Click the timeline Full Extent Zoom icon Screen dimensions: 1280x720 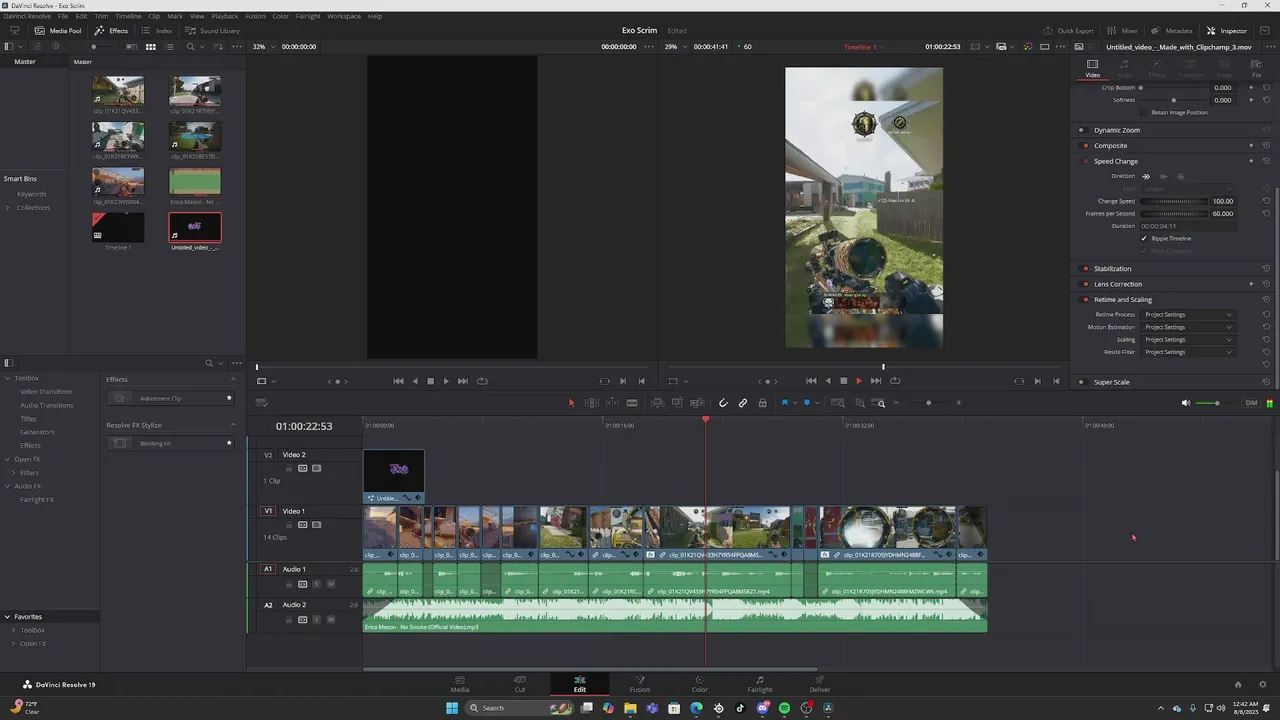(838, 403)
